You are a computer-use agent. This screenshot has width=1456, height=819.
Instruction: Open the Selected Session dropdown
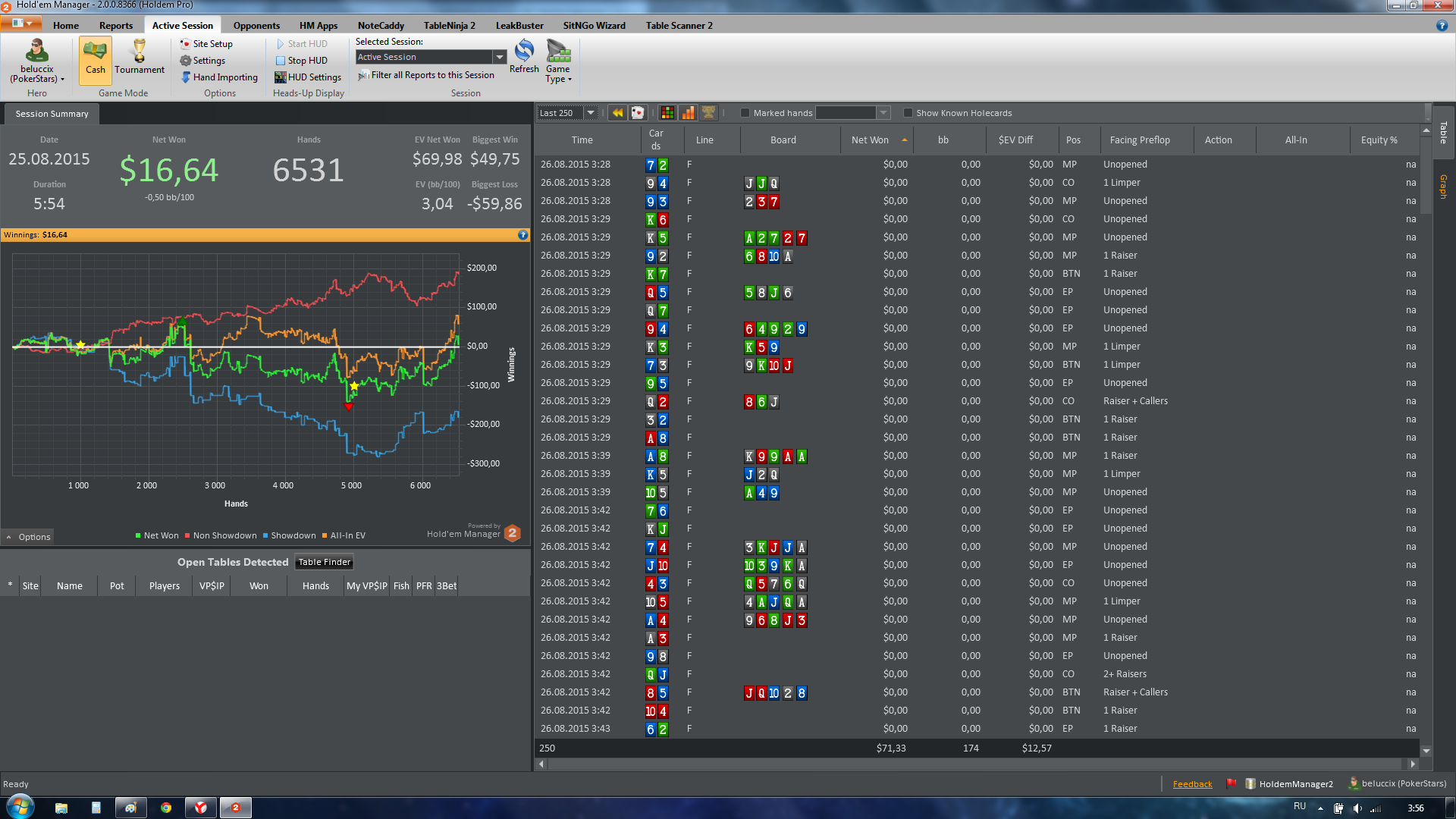tap(499, 58)
